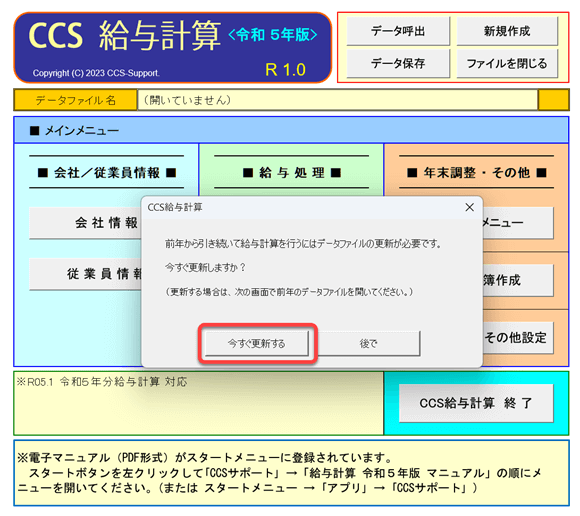Exit via CCS給与計算 終了 button
580x516 pixels.
pyautogui.click(x=476, y=403)
